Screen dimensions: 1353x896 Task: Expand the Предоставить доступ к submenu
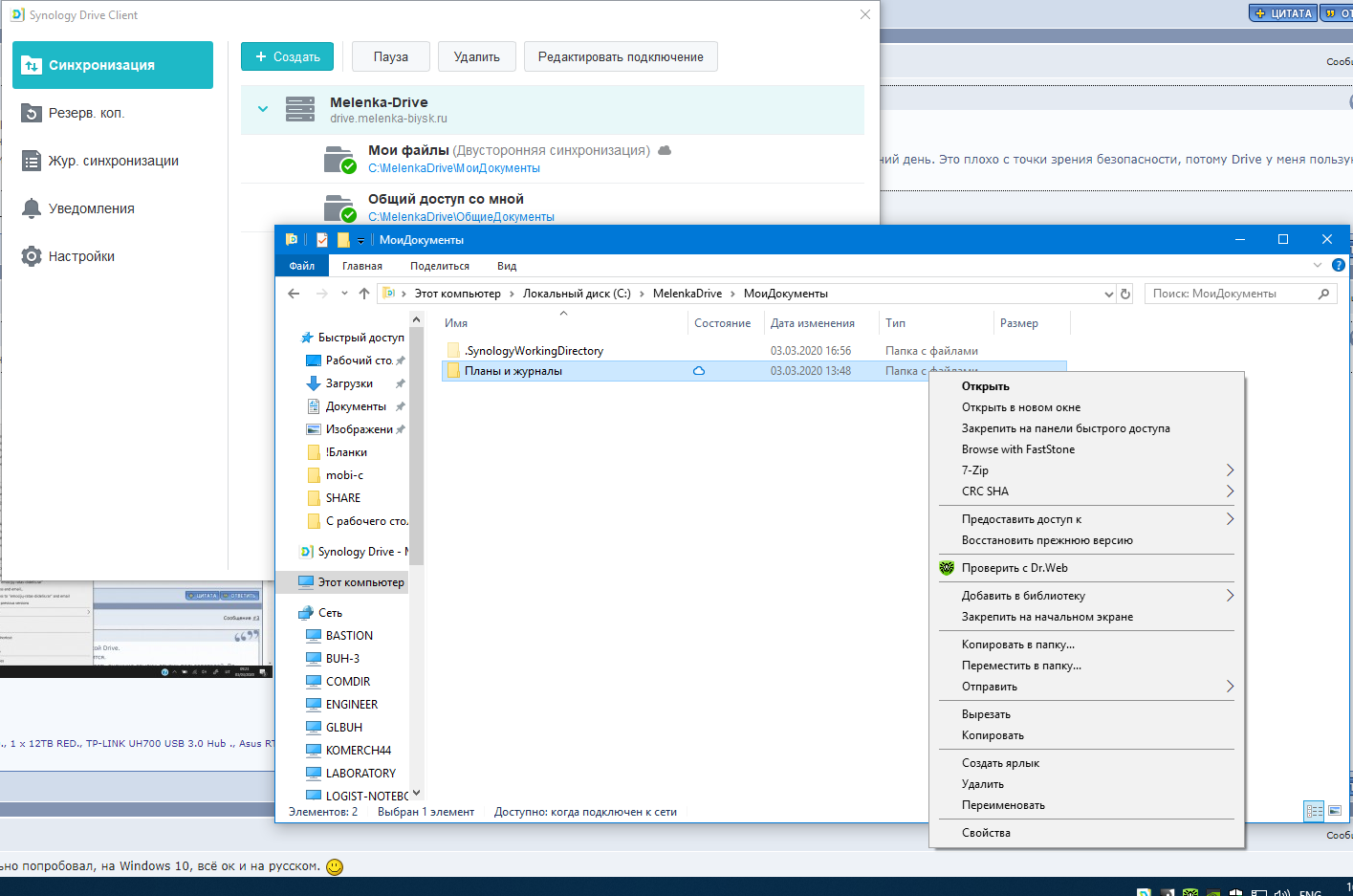point(1230,519)
